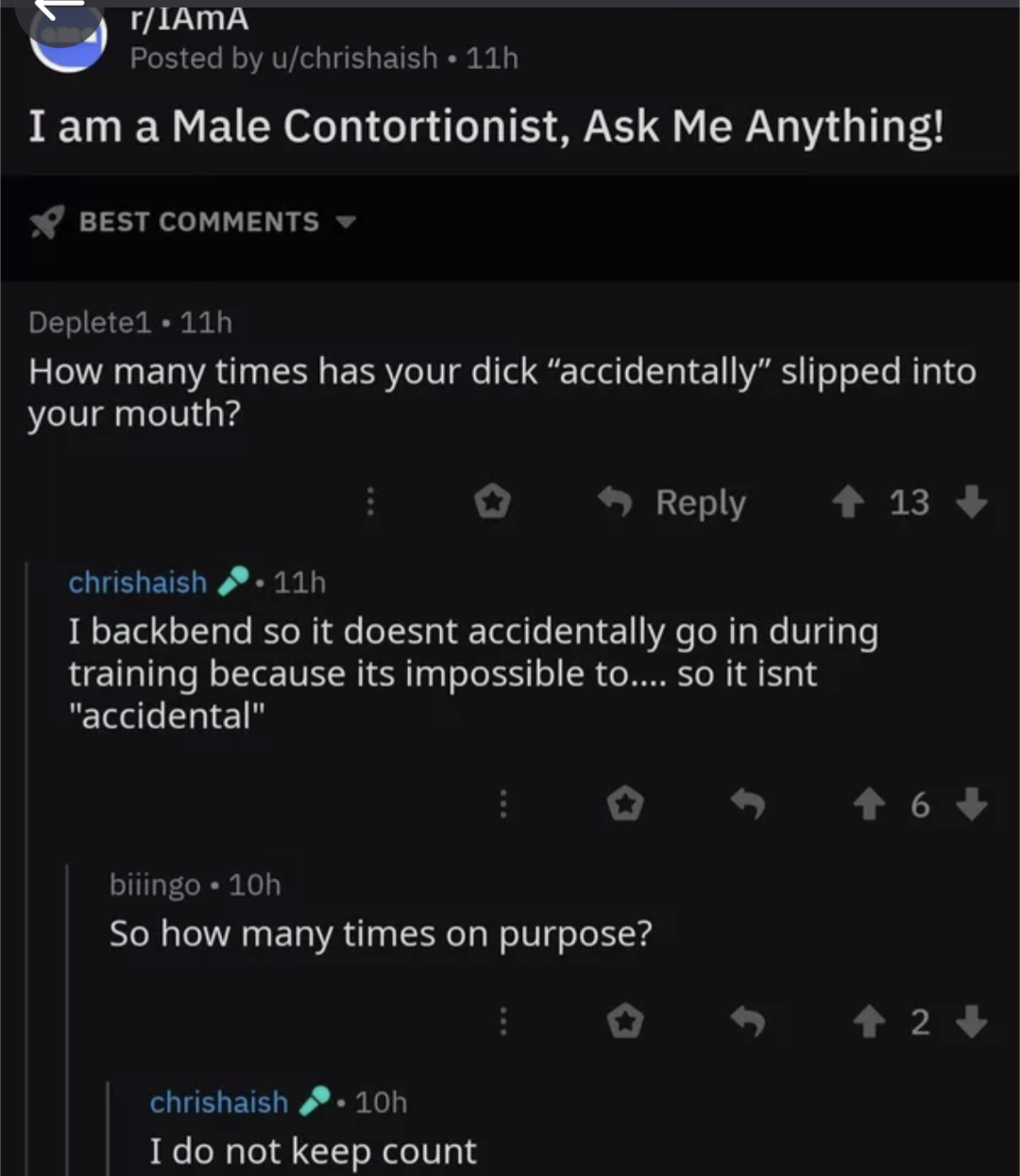Open three-dot menu on Deplete1's comment

tap(370, 502)
